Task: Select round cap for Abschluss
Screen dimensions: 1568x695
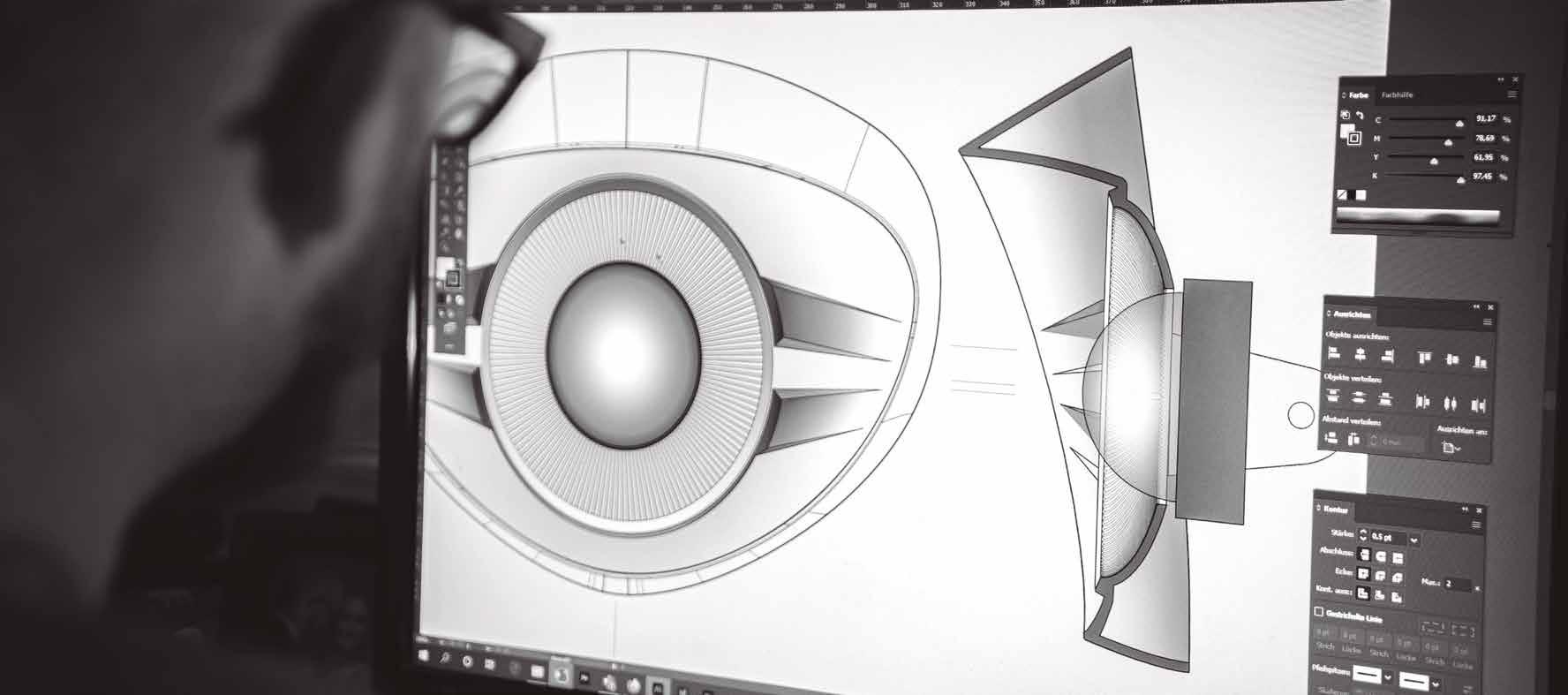Action: (1381, 556)
